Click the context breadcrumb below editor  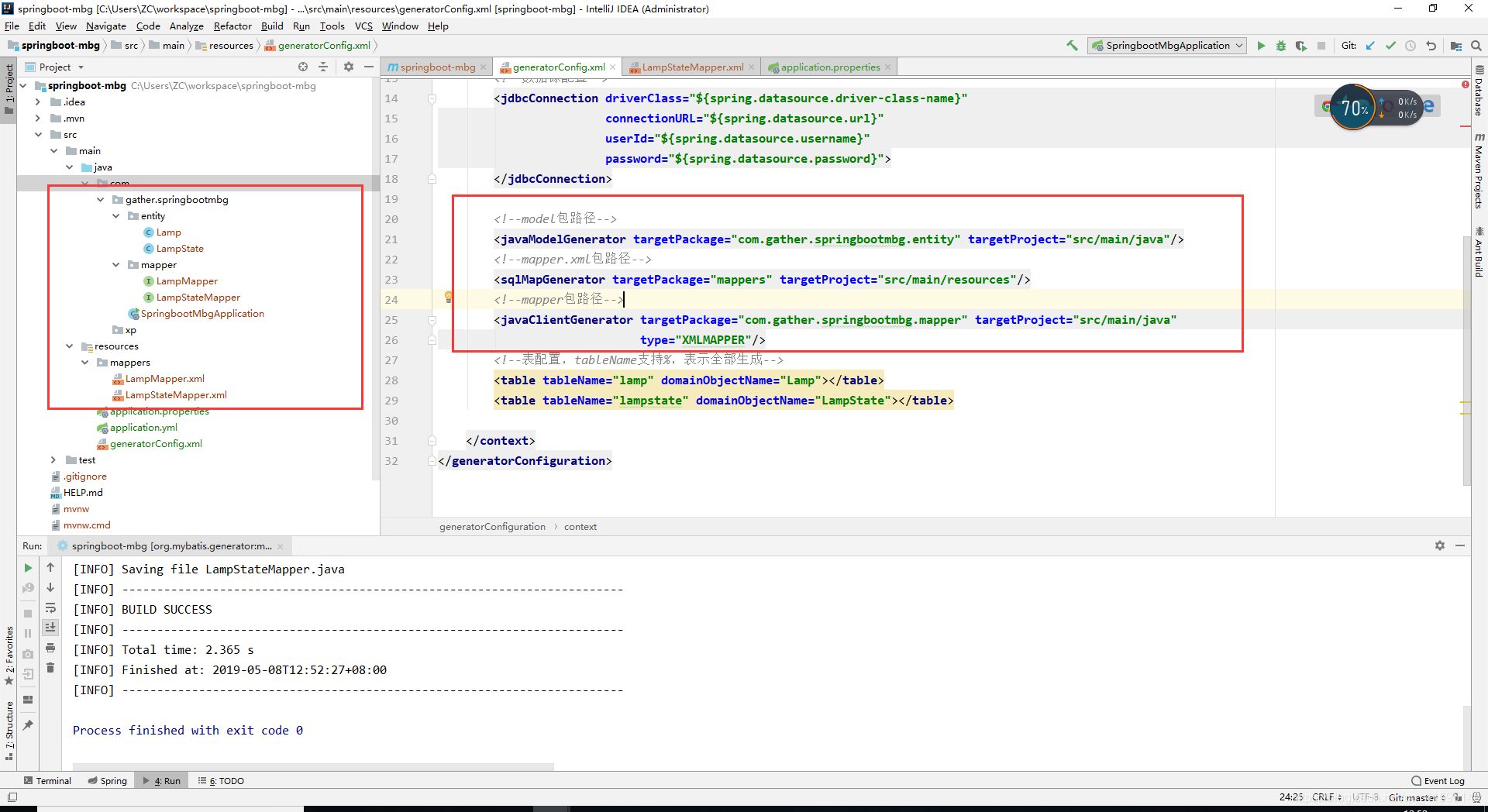[x=580, y=527]
